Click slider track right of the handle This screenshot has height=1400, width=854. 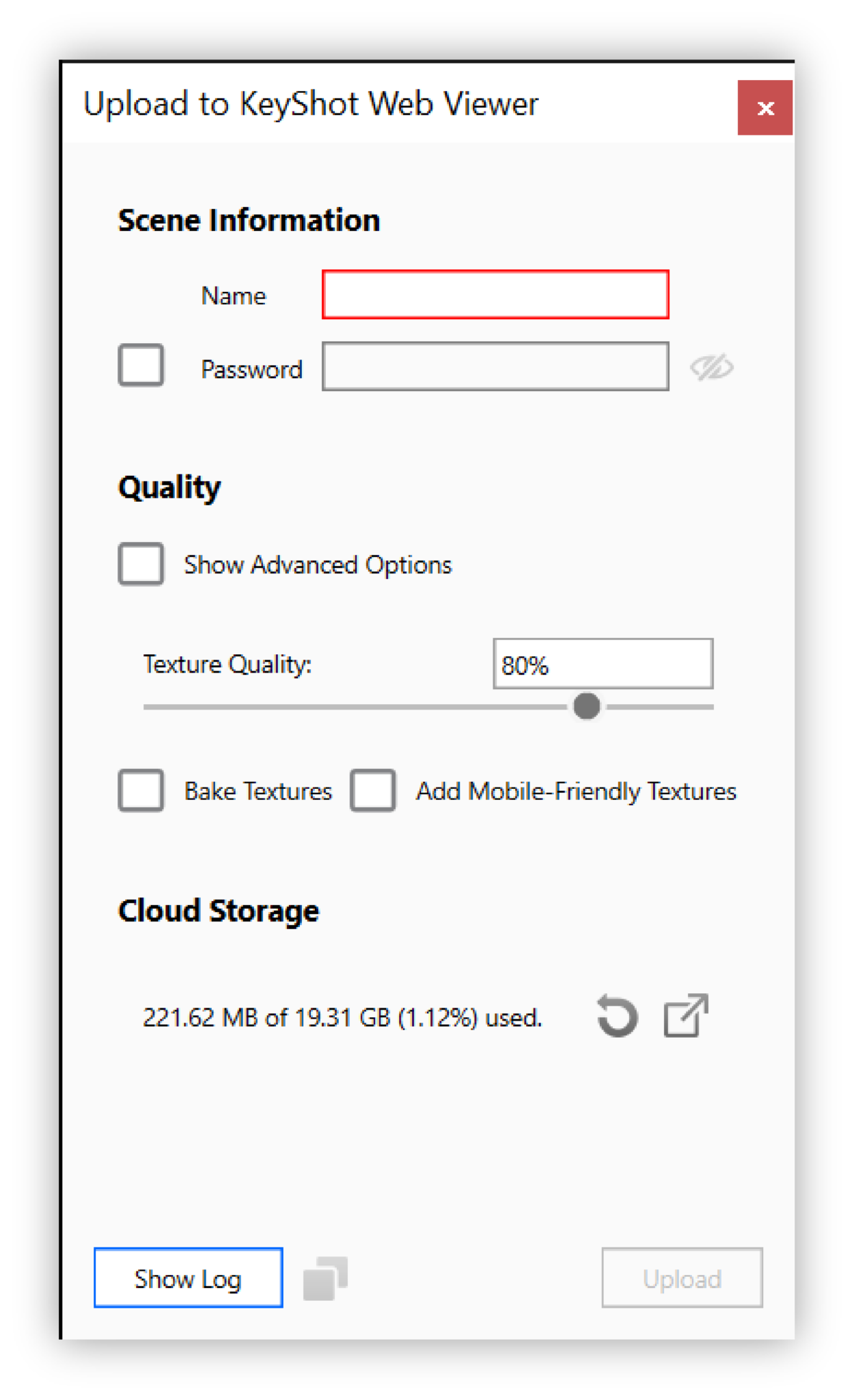click(659, 707)
